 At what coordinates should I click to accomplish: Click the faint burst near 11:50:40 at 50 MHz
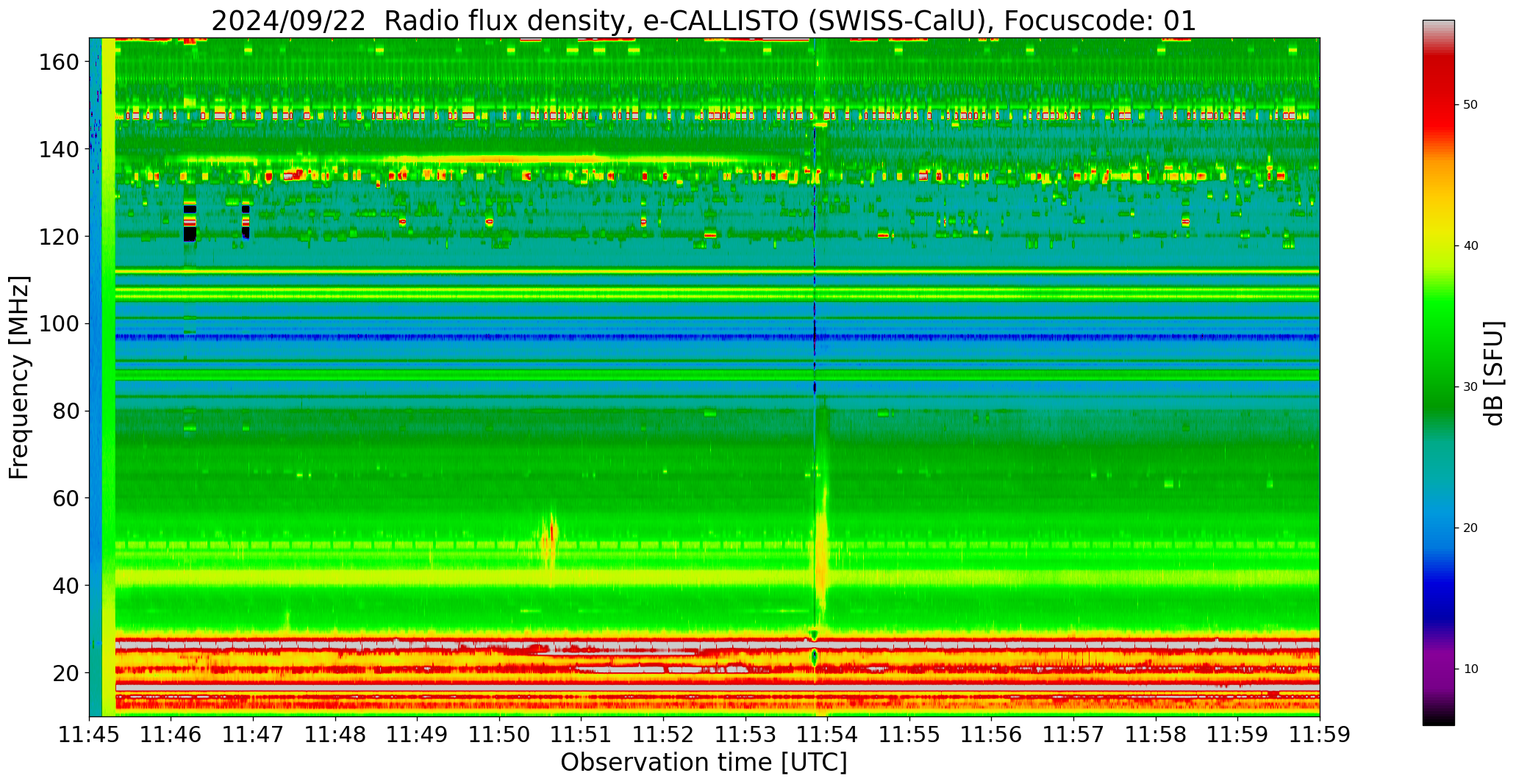pos(550,540)
